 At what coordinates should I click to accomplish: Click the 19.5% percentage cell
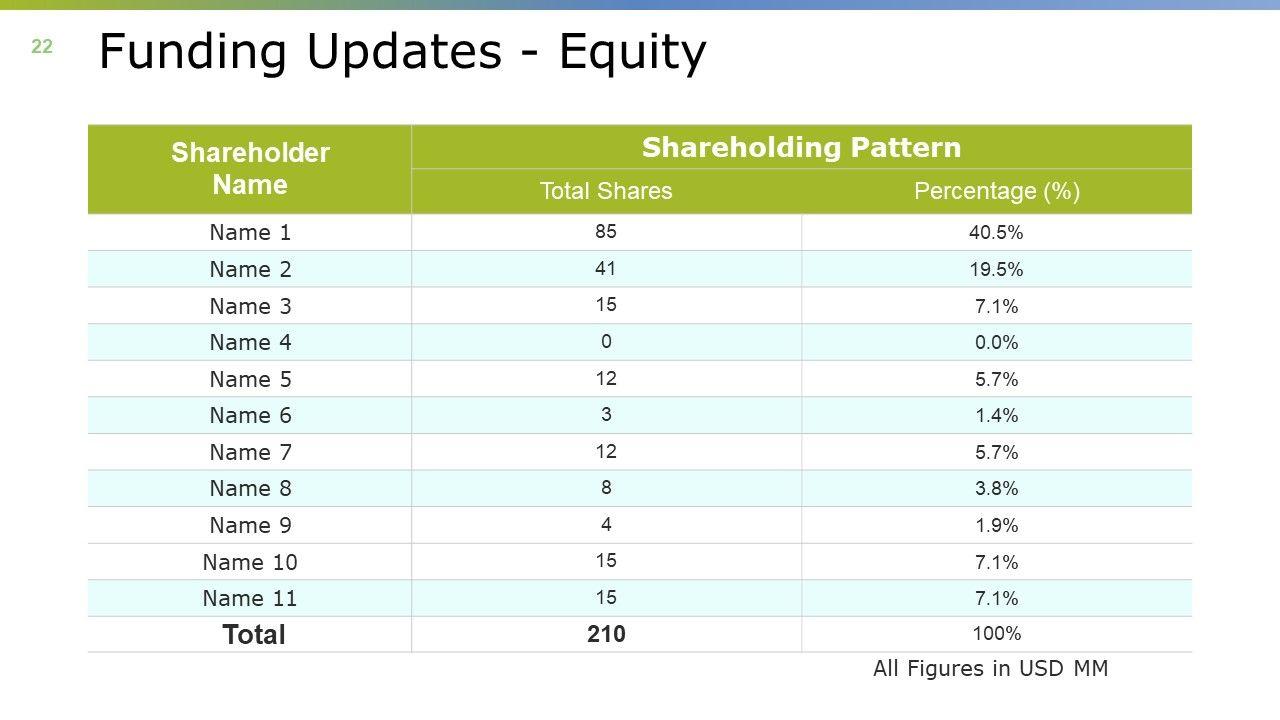997,269
